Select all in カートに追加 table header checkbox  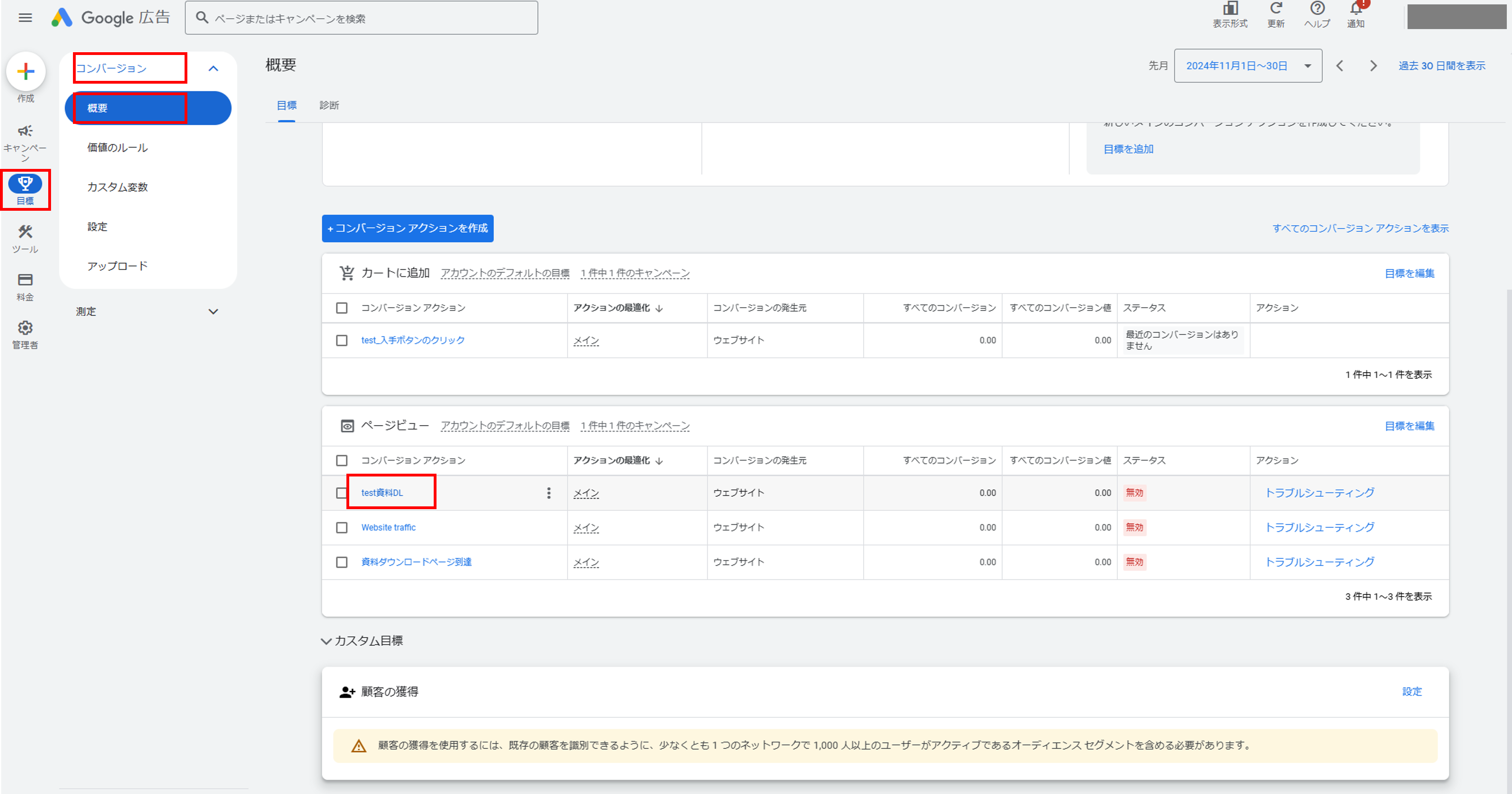[342, 308]
